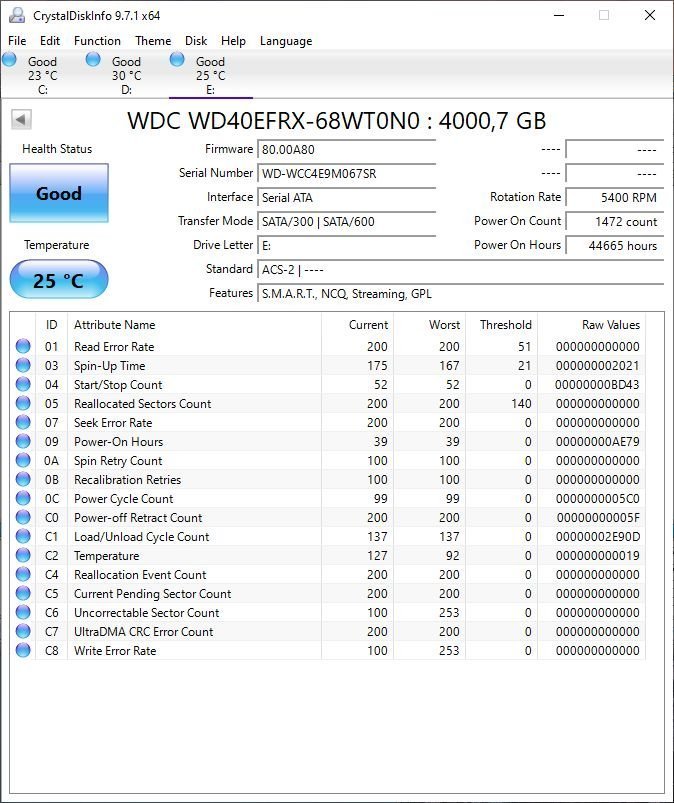Image resolution: width=674 pixels, height=803 pixels.
Task: Click the Serial Number field
Action: pyautogui.click(x=346, y=173)
